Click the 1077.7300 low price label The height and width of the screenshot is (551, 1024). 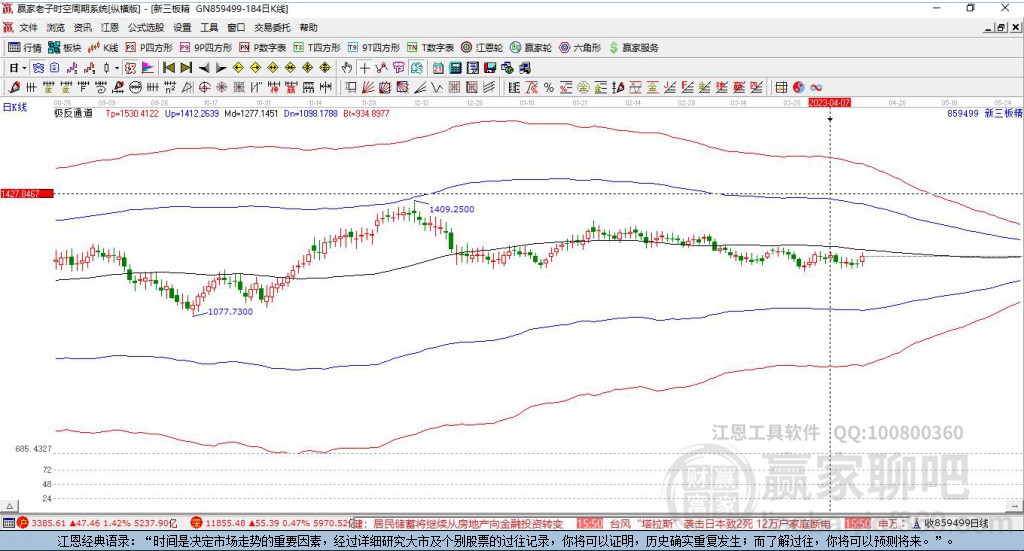[x=231, y=312]
